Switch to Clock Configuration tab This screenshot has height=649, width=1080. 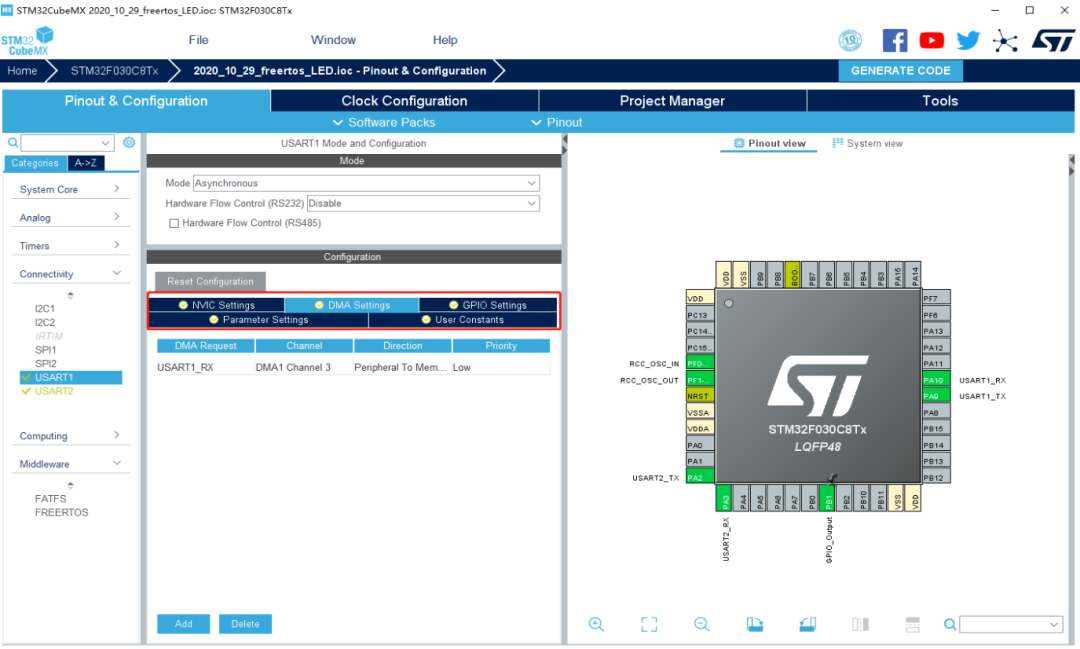pos(404,101)
